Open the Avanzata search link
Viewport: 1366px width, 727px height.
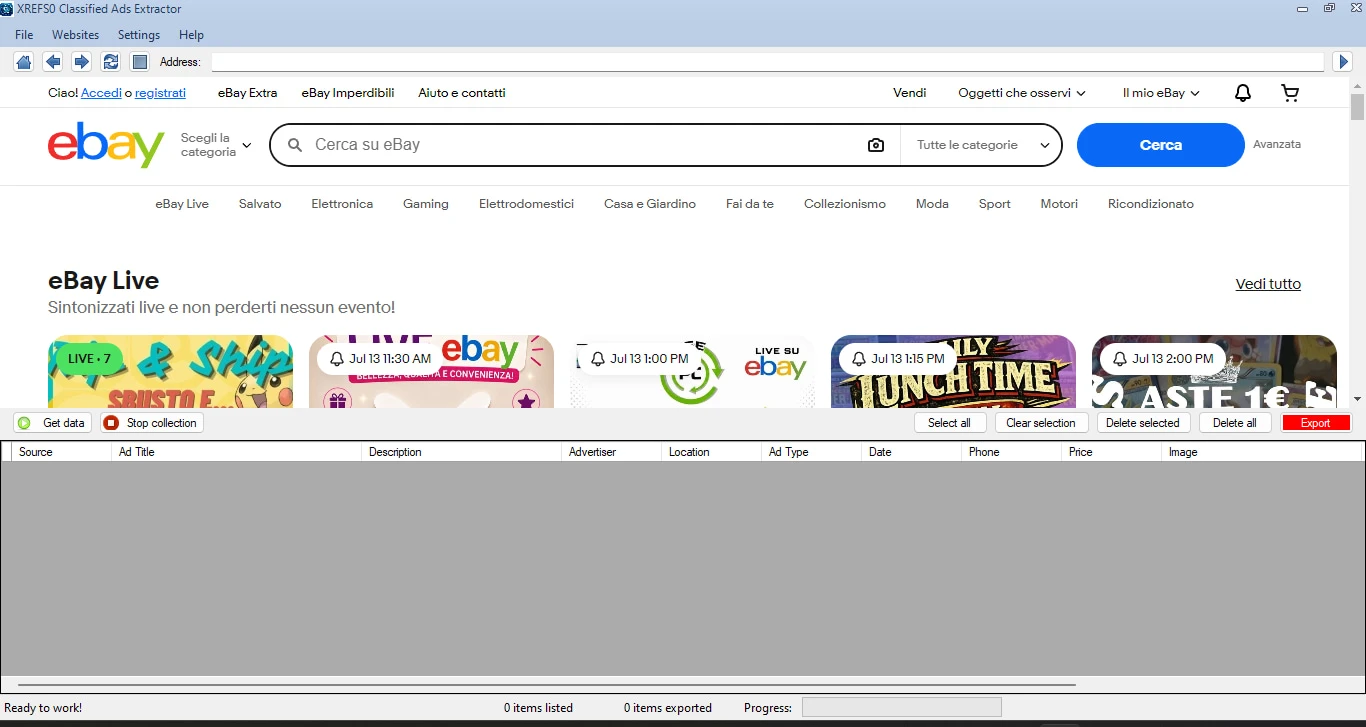[1277, 144]
